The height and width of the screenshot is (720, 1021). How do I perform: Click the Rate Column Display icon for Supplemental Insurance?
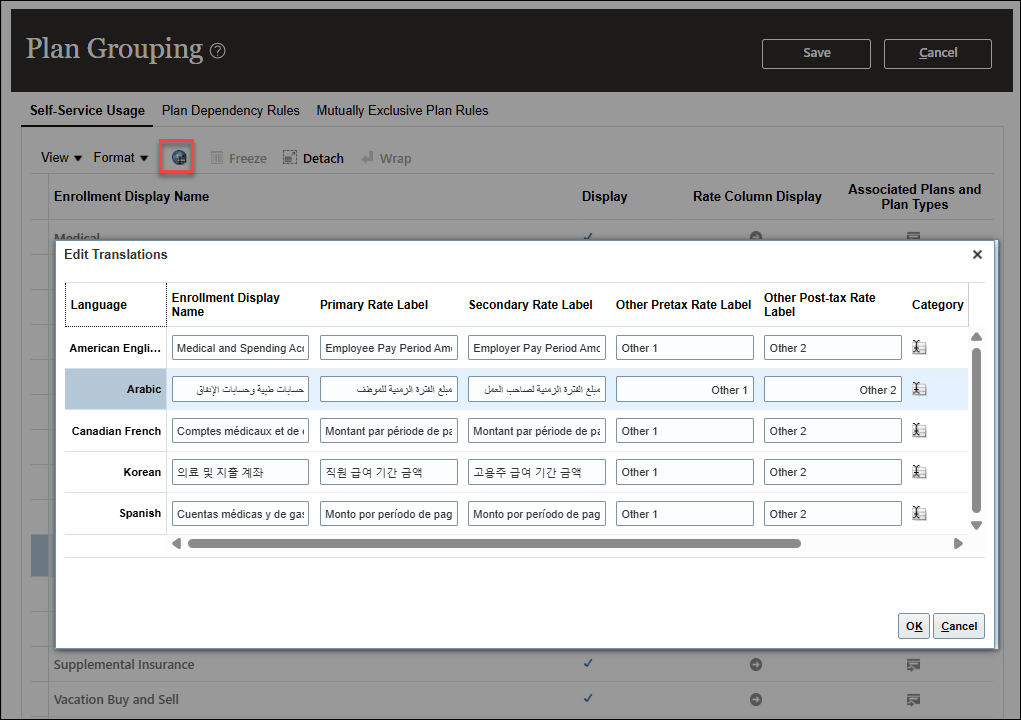(x=755, y=664)
